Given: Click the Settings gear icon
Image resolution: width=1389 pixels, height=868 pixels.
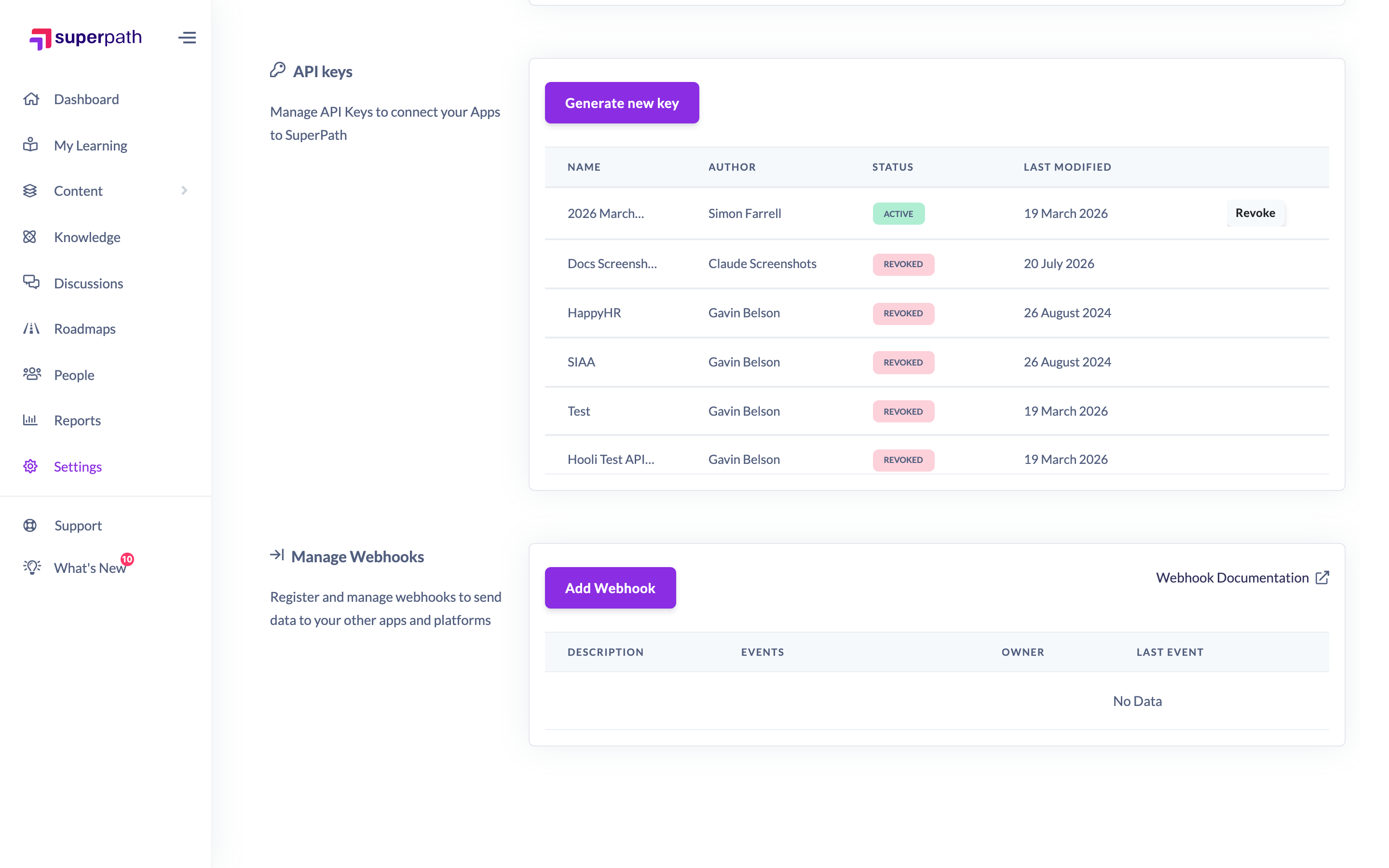Looking at the screenshot, I should point(30,466).
